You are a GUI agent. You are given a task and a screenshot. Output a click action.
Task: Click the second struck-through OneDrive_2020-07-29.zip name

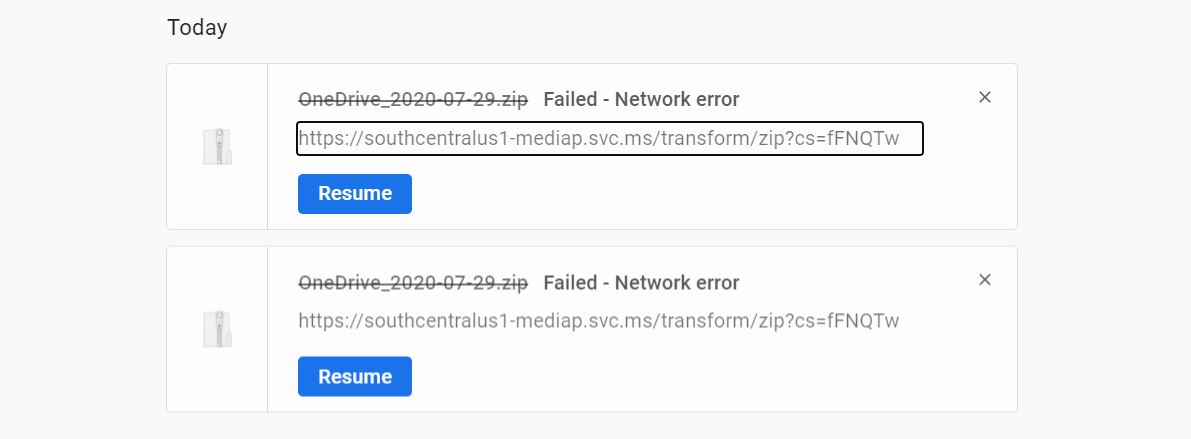[412, 283]
